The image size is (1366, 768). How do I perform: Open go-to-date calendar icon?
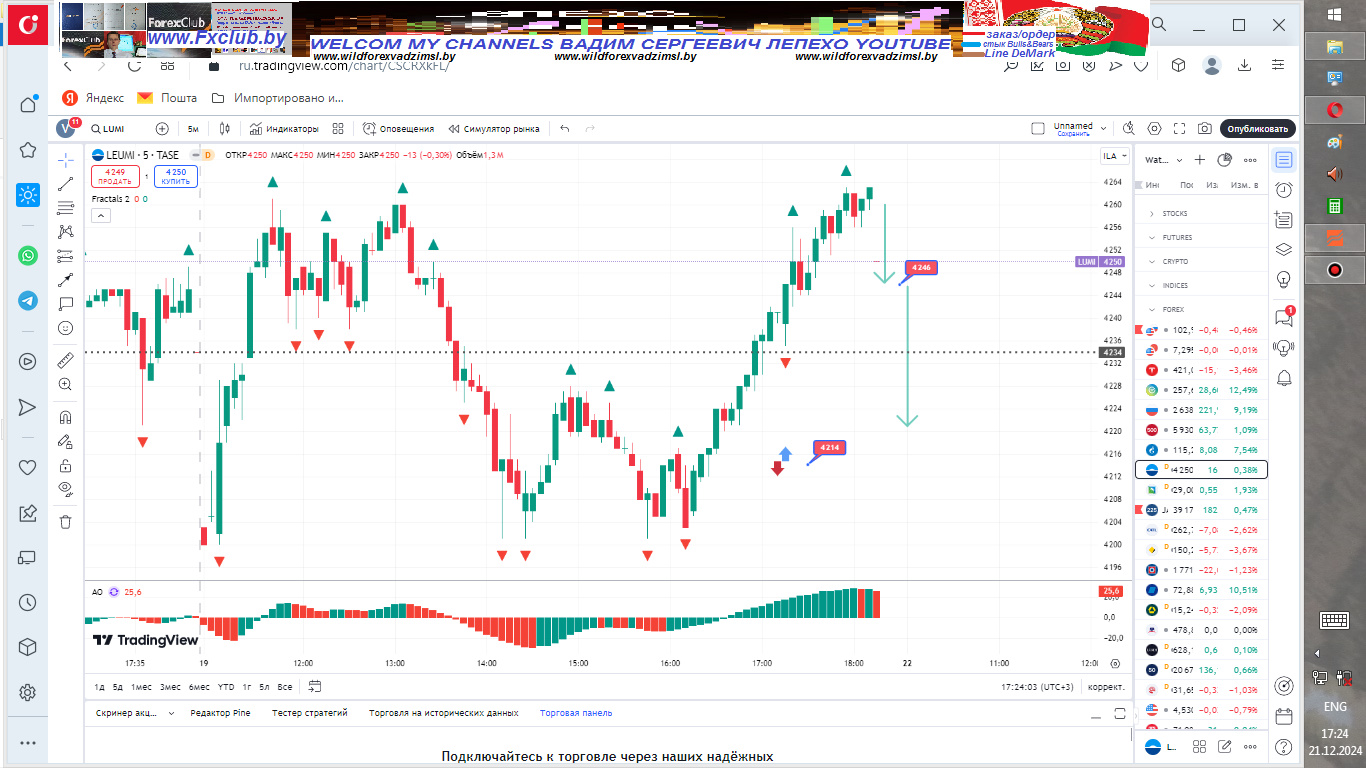(x=315, y=687)
